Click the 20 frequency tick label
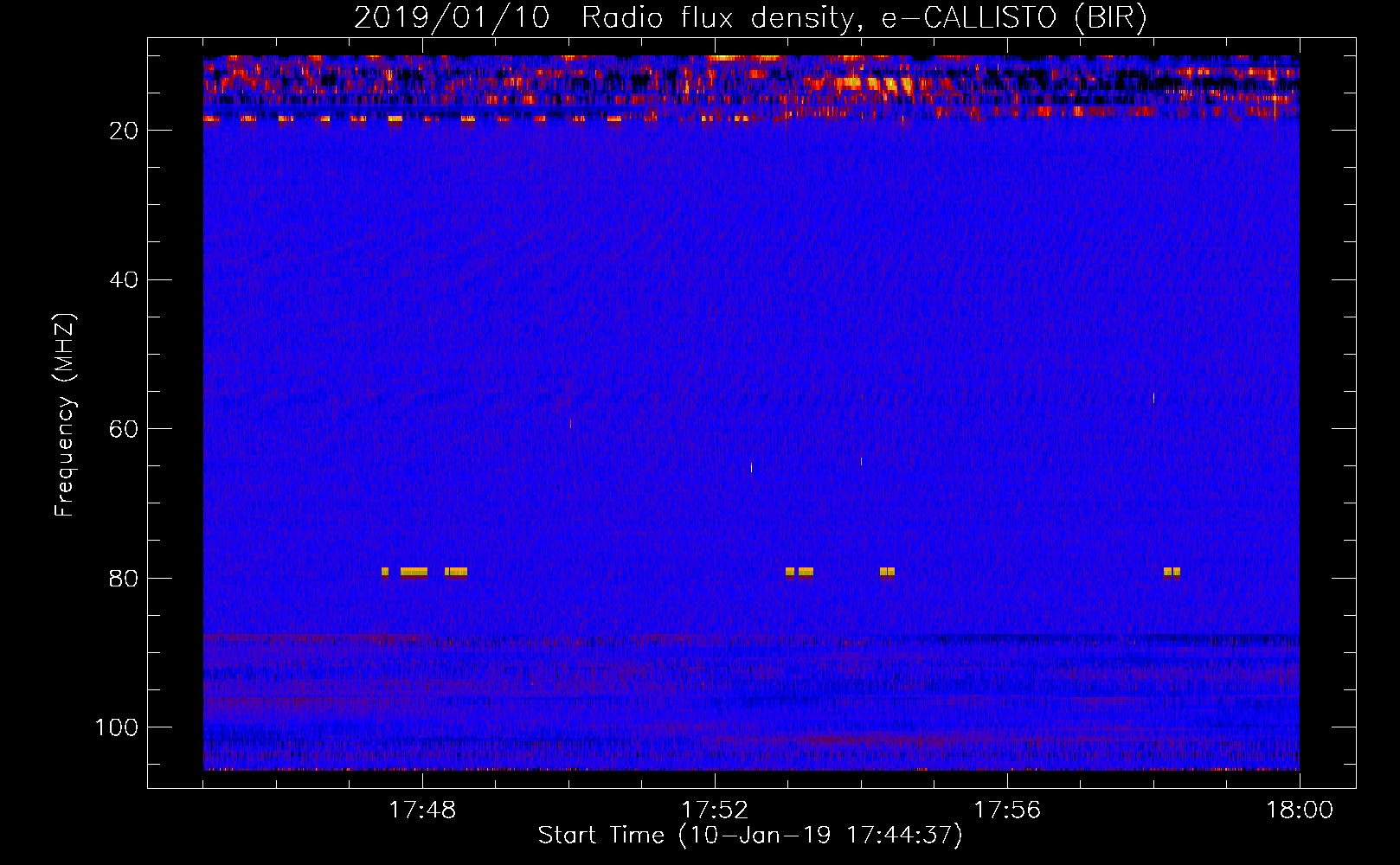 (x=124, y=131)
